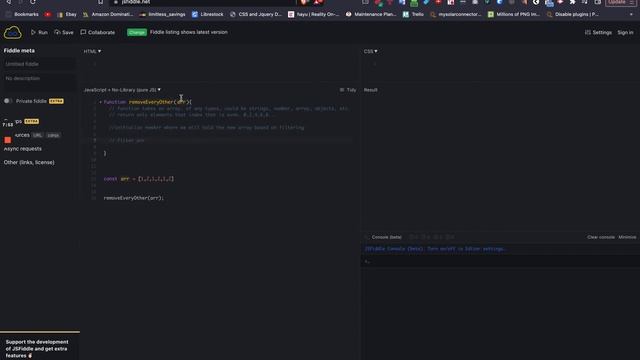Open JSFiddle Settings
This screenshot has height=360, width=640.
point(598,32)
